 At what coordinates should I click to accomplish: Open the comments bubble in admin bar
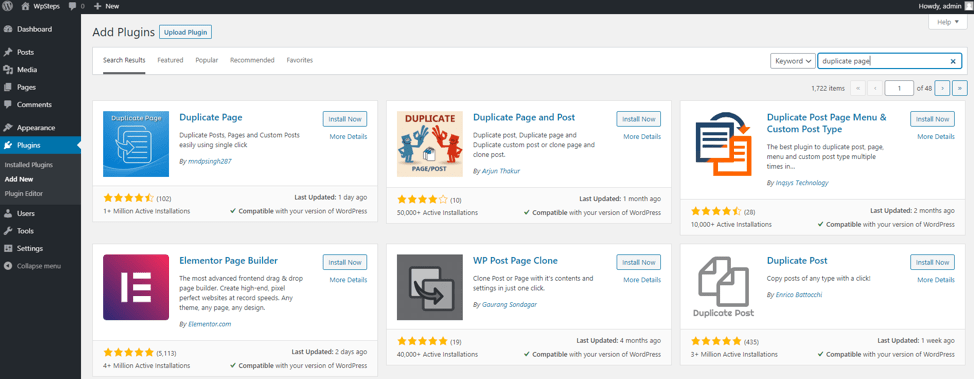(x=76, y=6)
